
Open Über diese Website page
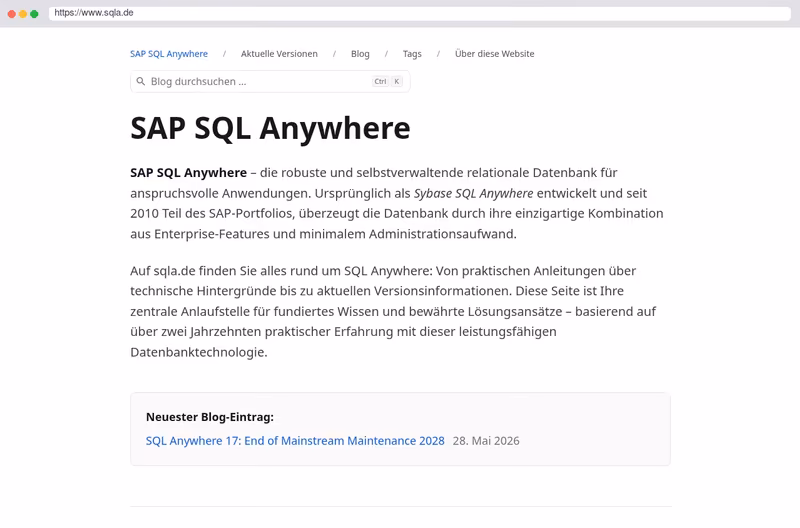pos(494,54)
